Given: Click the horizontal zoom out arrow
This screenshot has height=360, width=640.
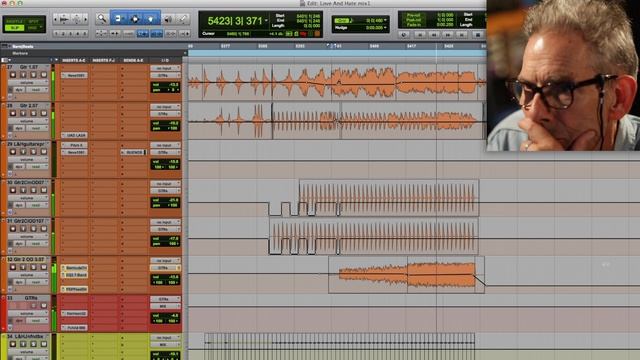Looking at the screenshot, I should 56,19.
